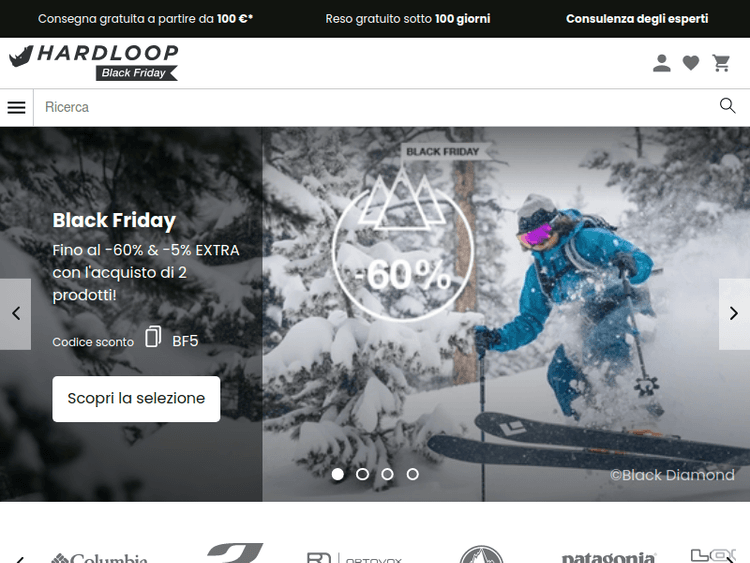The image size is (750, 563).
Task: Focus the Ricerca search field
Action: coord(375,107)
